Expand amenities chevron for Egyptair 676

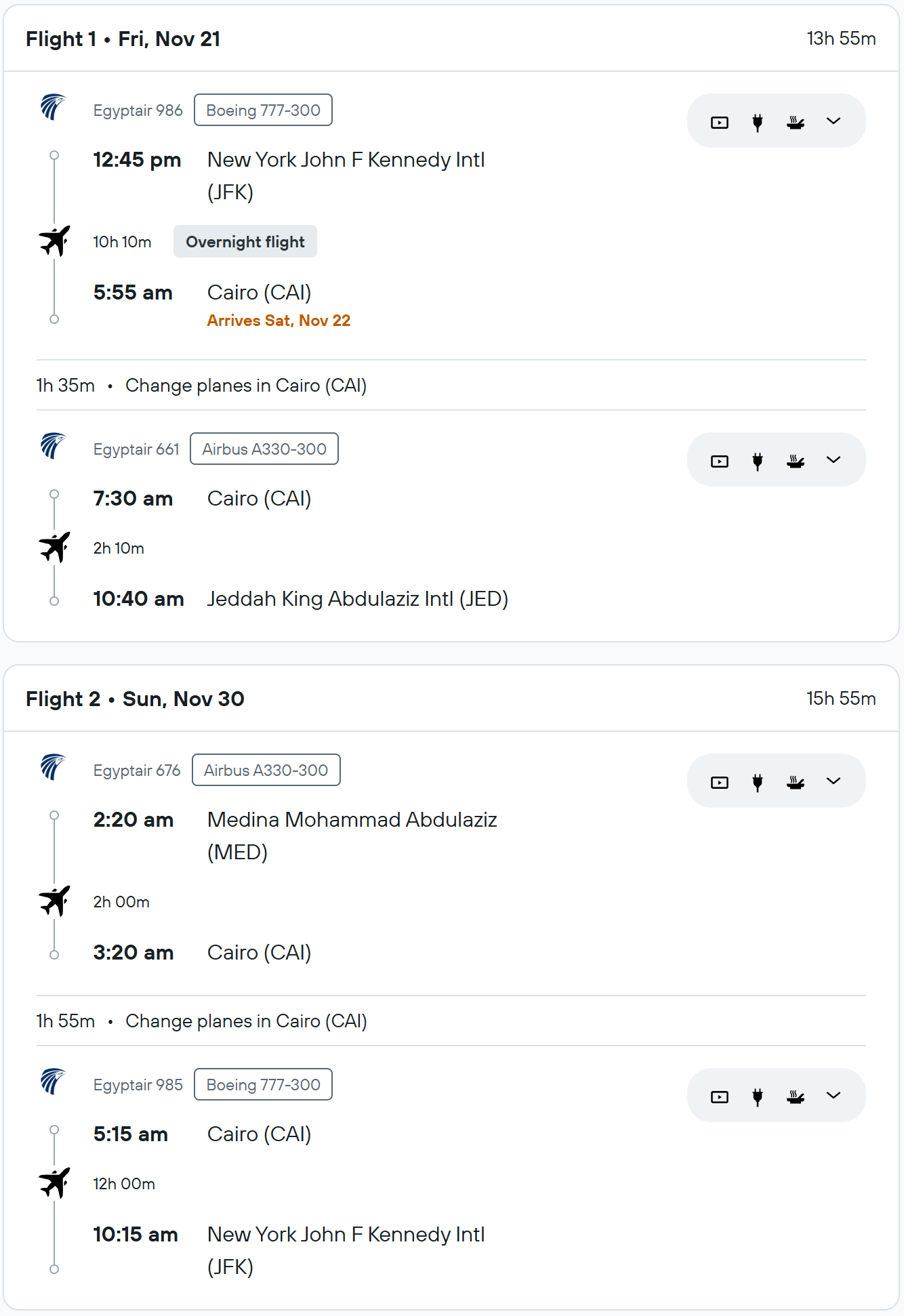click(834, 781)
